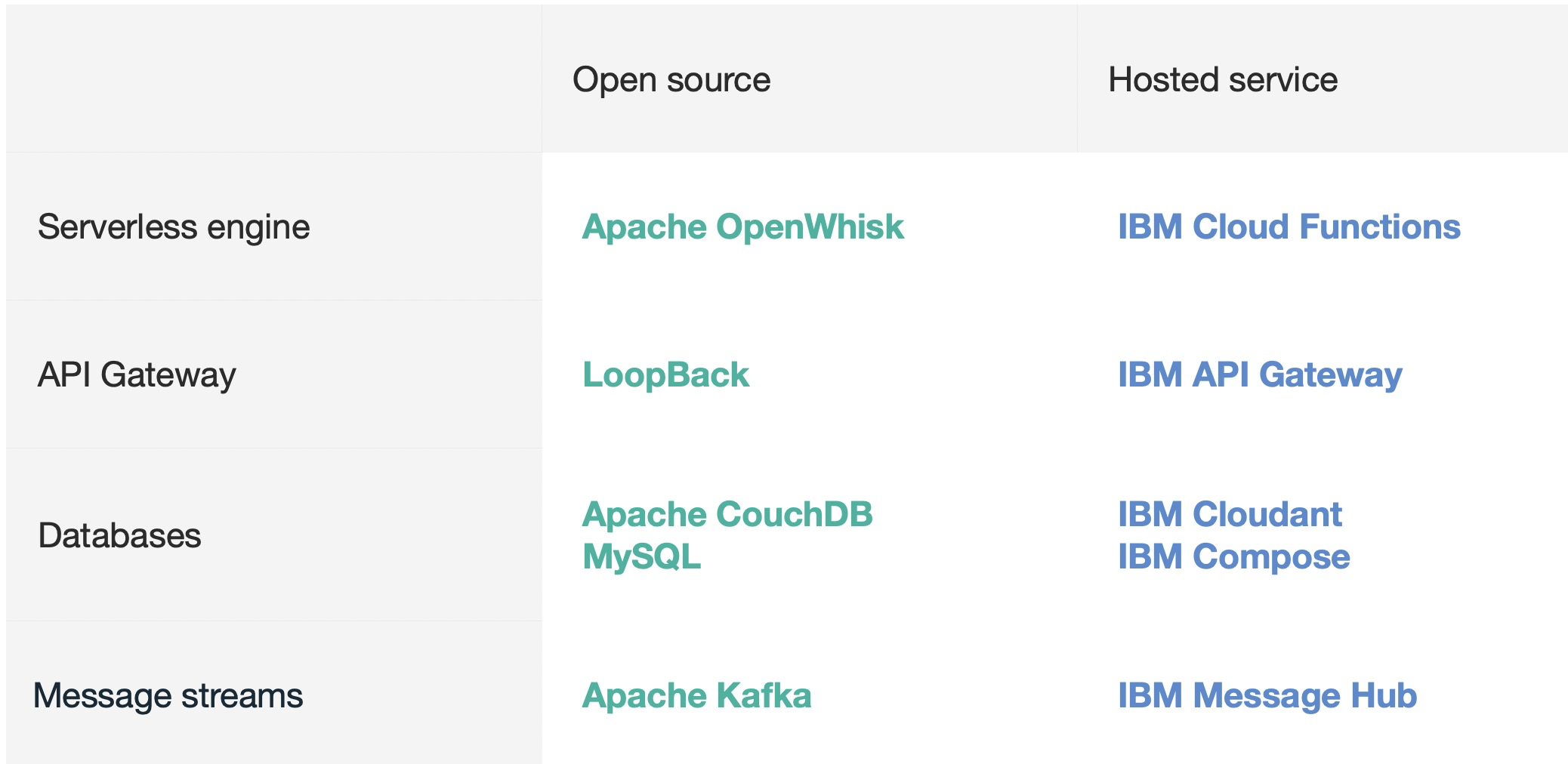Screen dimensions: 1568x764
Task: Click the 'Serverless engine' row label
Action: coord(174,227)
